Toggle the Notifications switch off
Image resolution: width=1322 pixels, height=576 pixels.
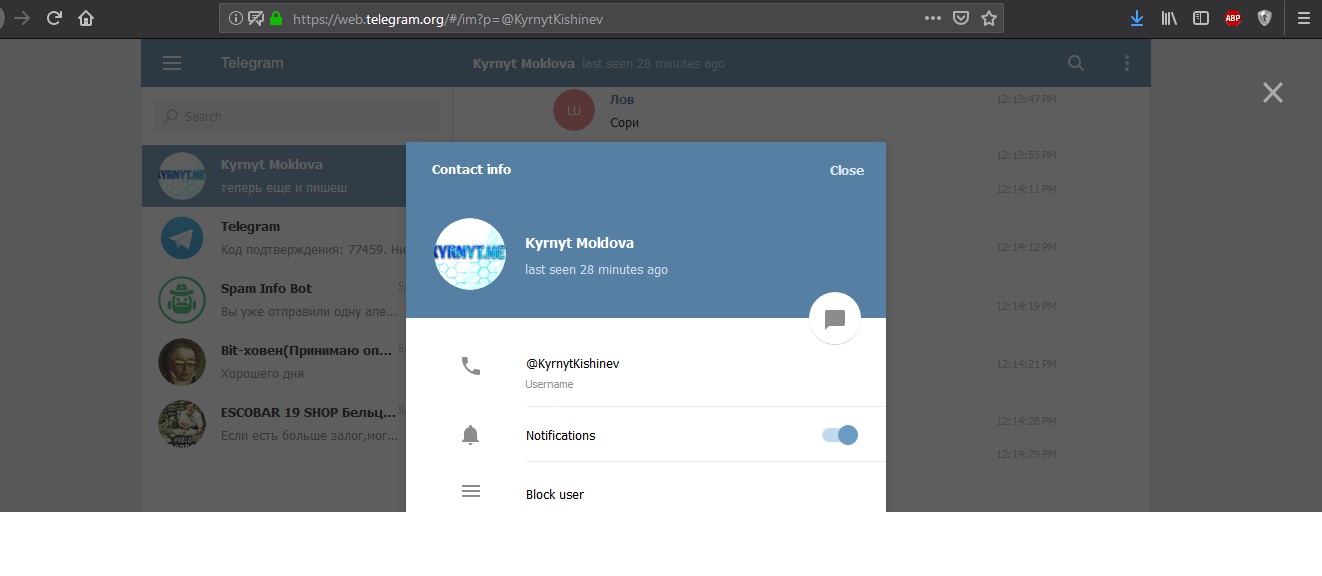pyautogui.click(x=840, y=435)
